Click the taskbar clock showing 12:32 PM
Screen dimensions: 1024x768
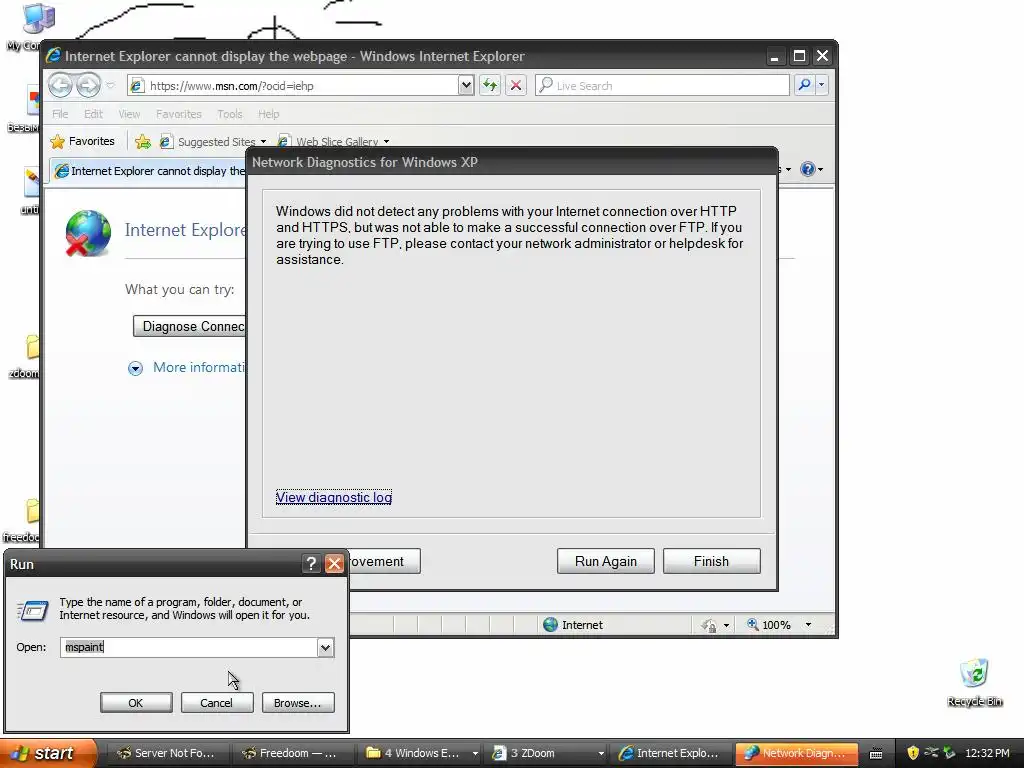click(x=987, y=753)
